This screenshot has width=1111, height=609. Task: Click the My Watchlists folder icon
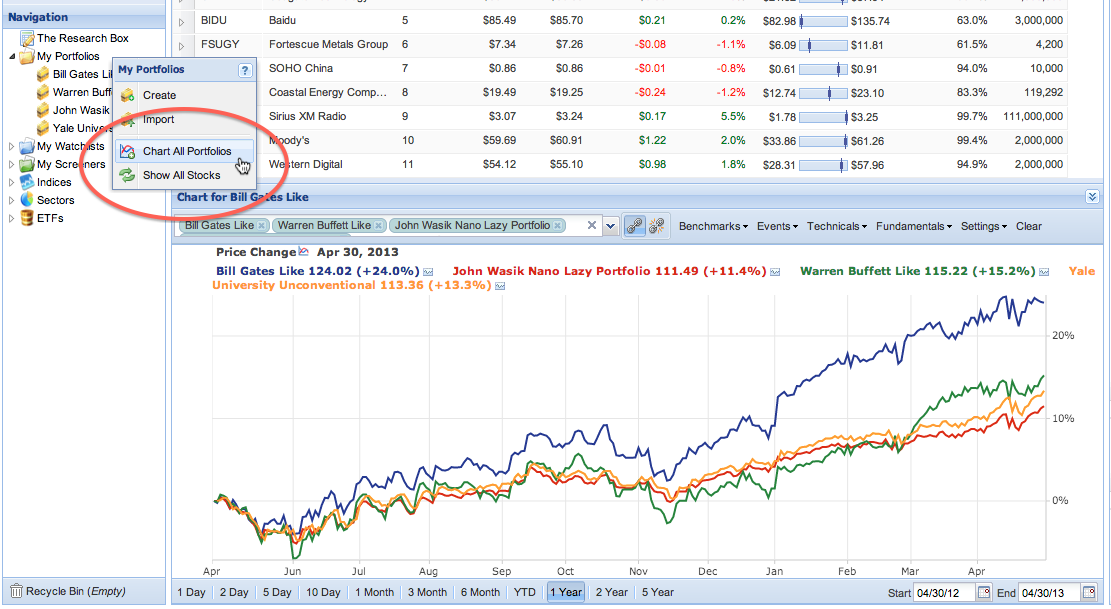(x=27, y=147)
